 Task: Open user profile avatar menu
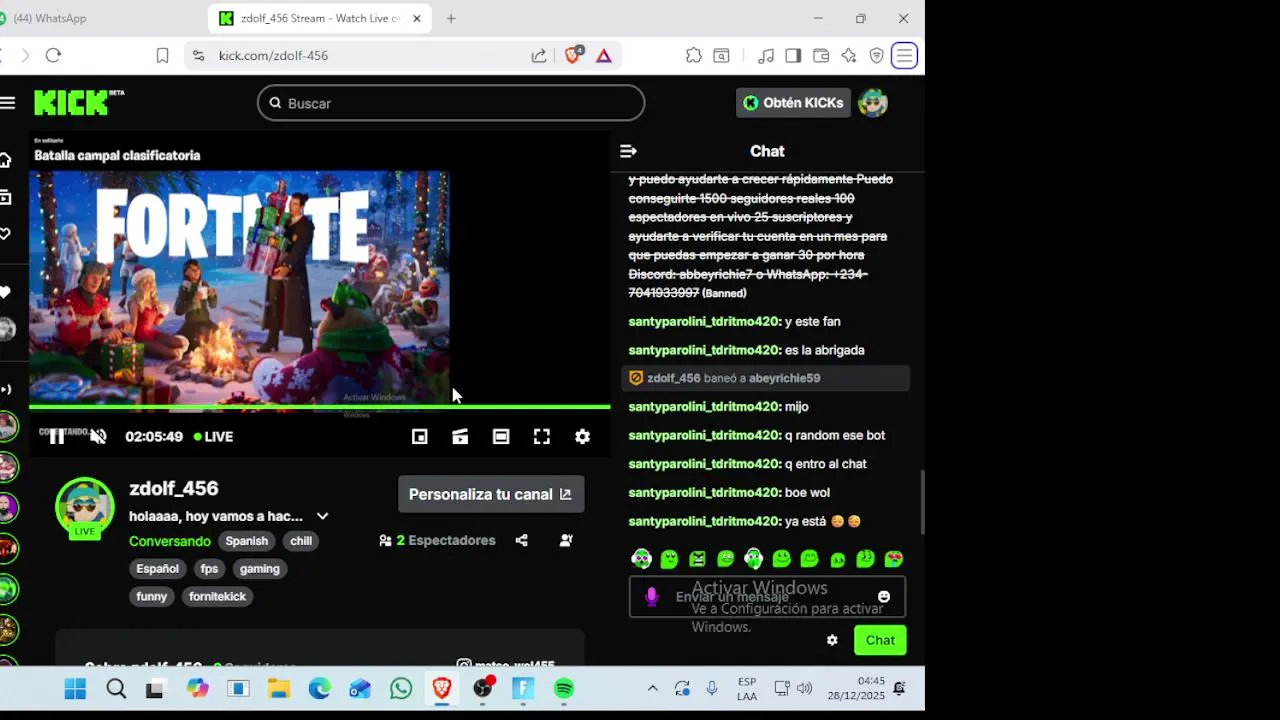point(873,103)
